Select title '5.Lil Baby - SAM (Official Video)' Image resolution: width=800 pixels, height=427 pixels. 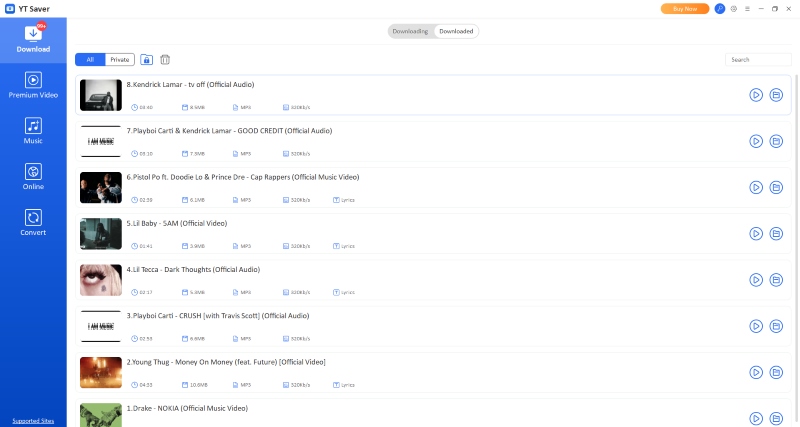177,223
